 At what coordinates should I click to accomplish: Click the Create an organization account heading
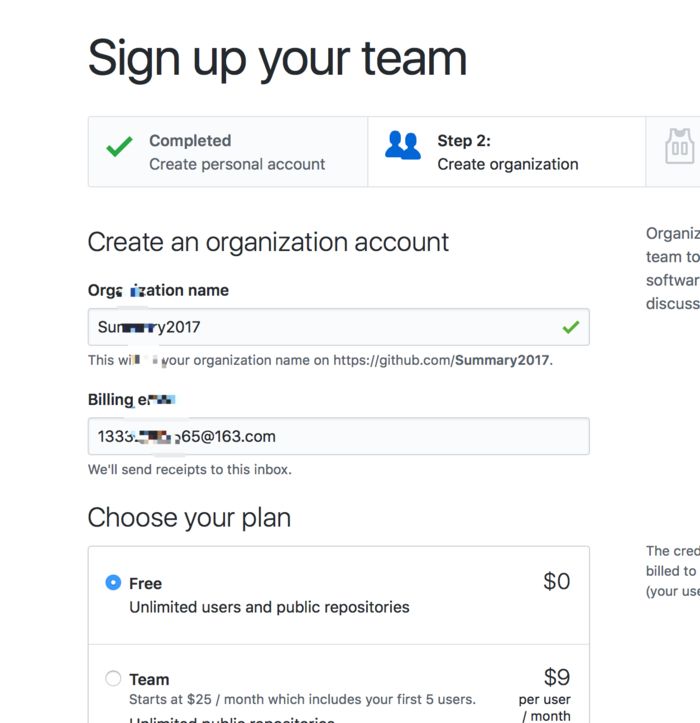[268, 242]
